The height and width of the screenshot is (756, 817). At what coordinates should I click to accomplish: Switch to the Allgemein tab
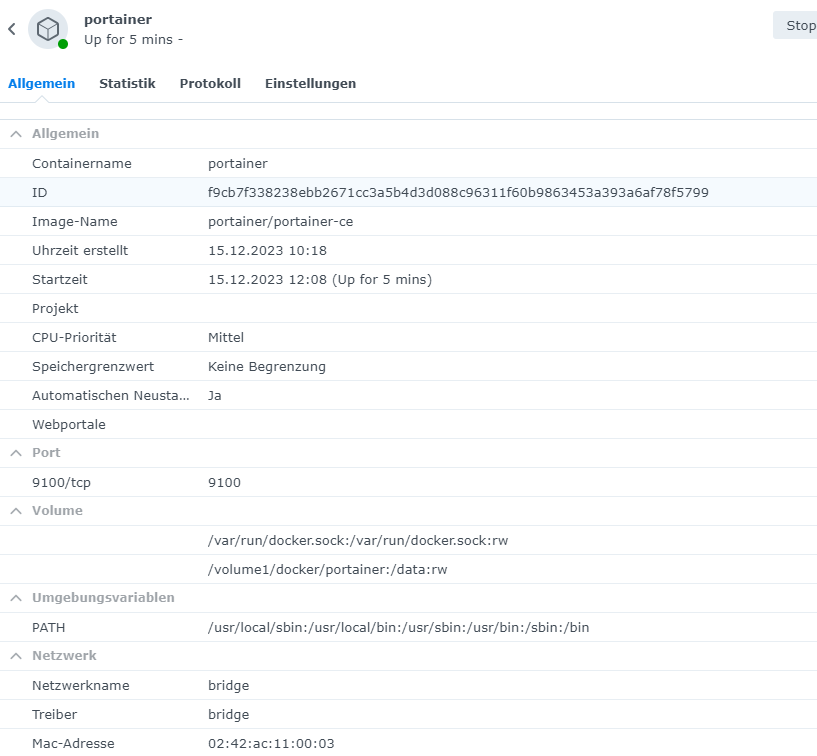coord(42,83)
